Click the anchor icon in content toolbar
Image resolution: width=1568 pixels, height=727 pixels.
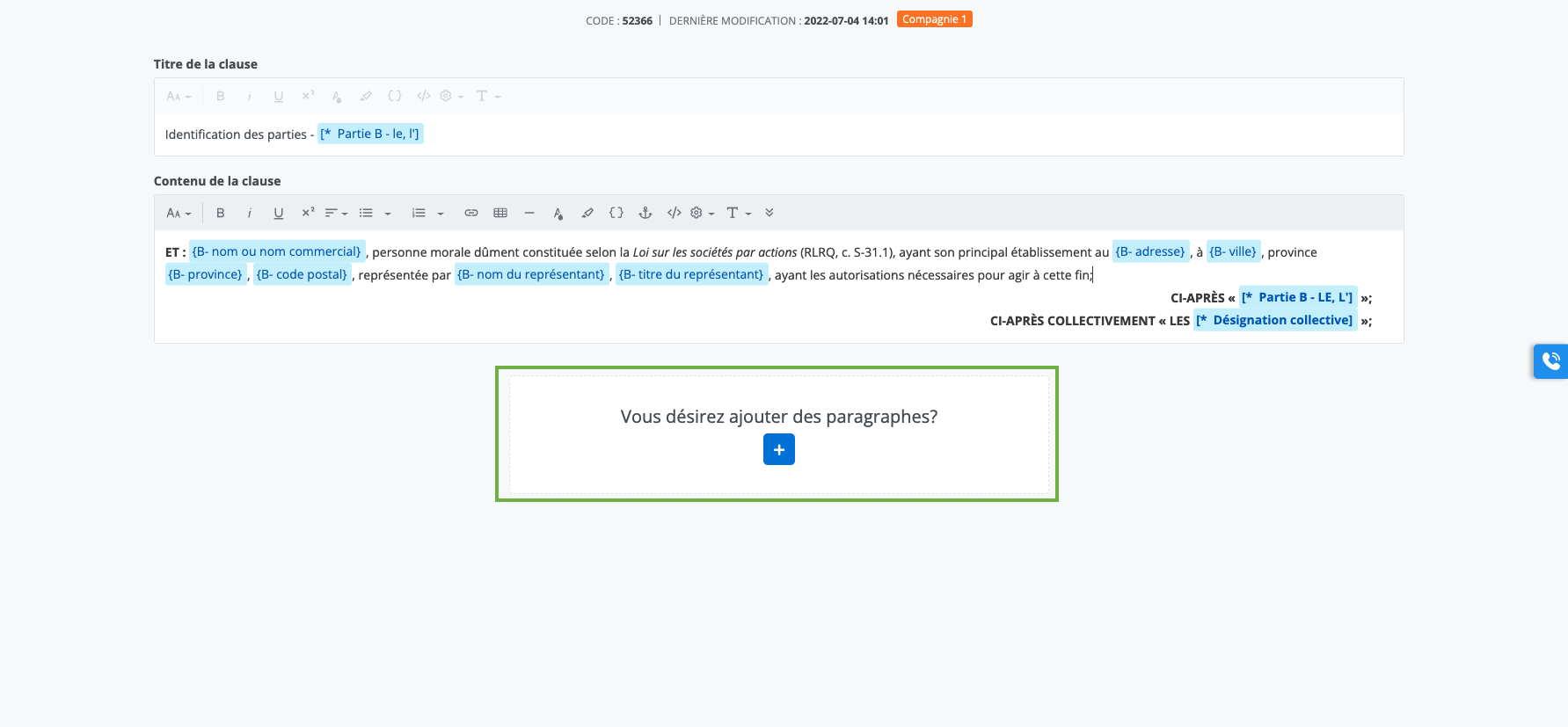[x=645, y=213]
